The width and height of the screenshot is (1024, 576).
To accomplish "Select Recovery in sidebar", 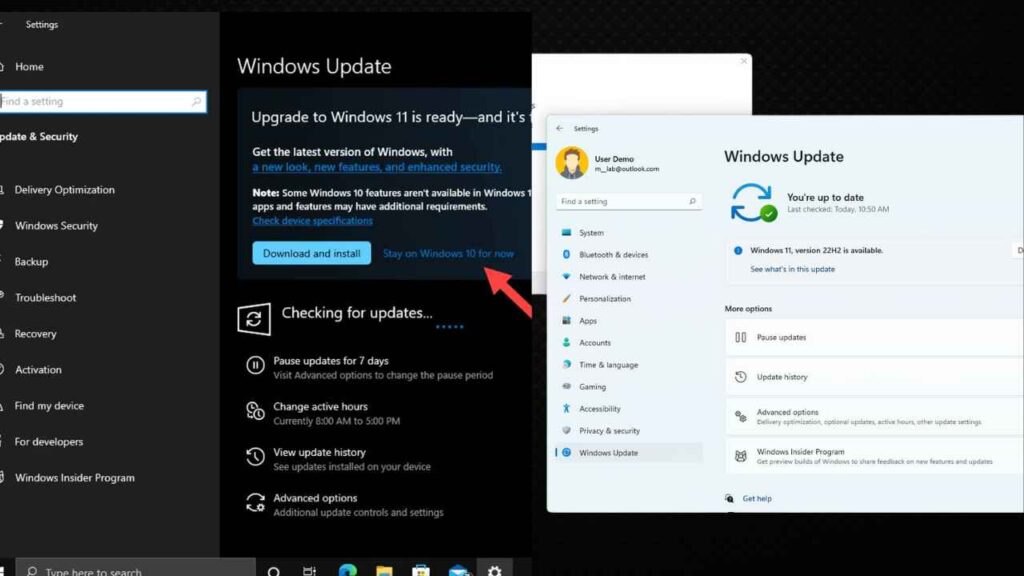I will coord(35,333).
